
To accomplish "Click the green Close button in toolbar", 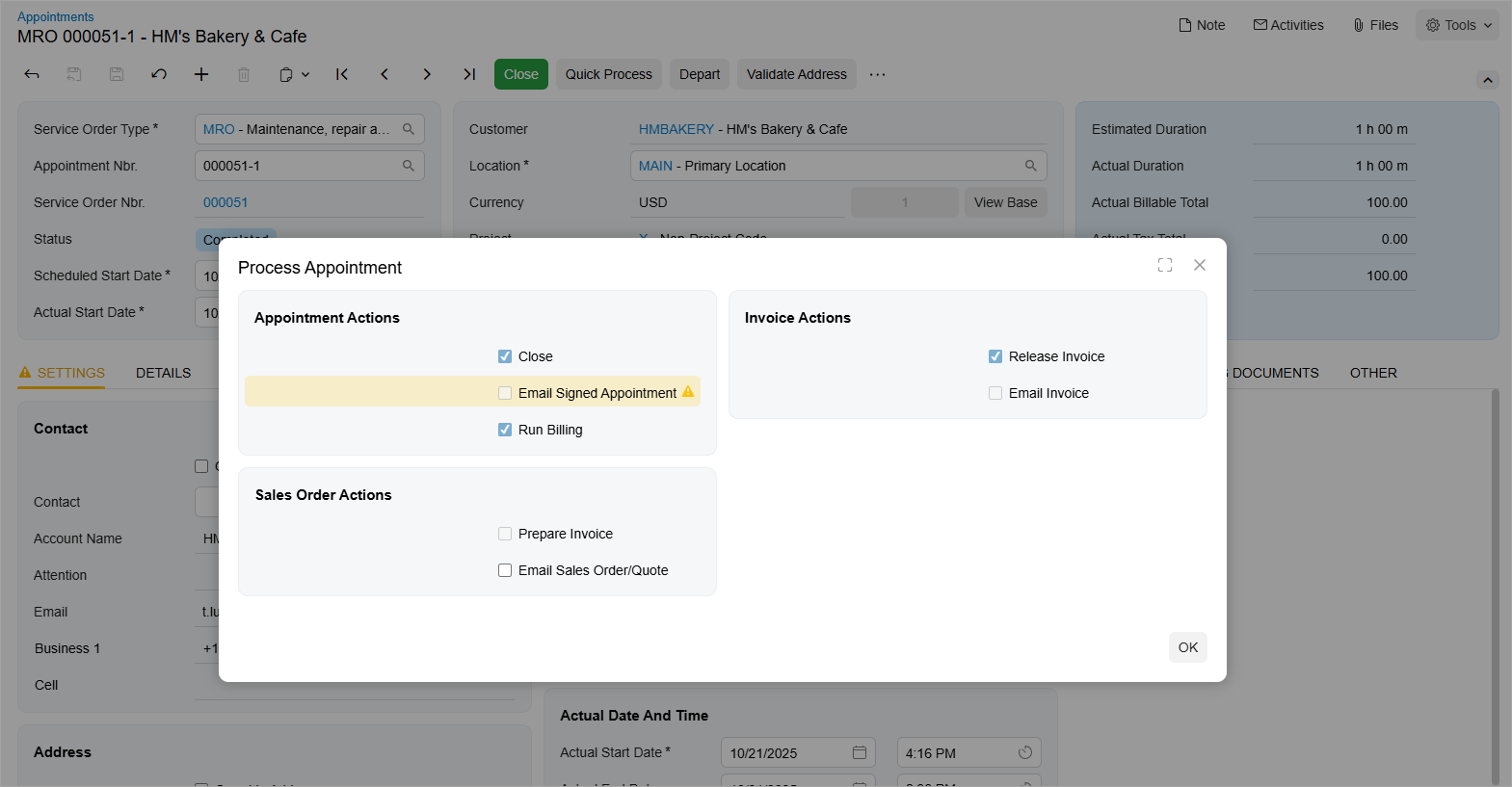I will pos(521,74).
